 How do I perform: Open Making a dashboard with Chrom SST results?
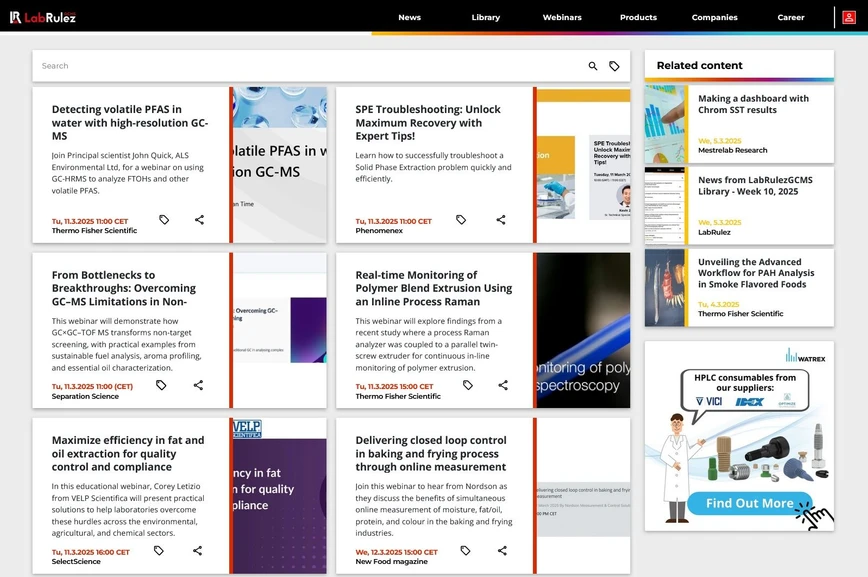point(753,104)
